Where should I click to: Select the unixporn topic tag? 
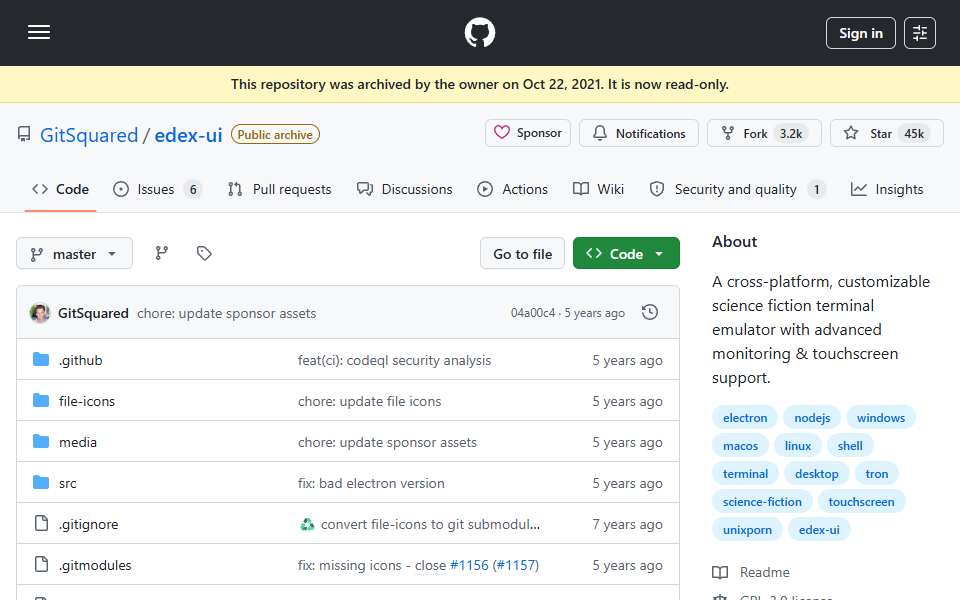747,530
